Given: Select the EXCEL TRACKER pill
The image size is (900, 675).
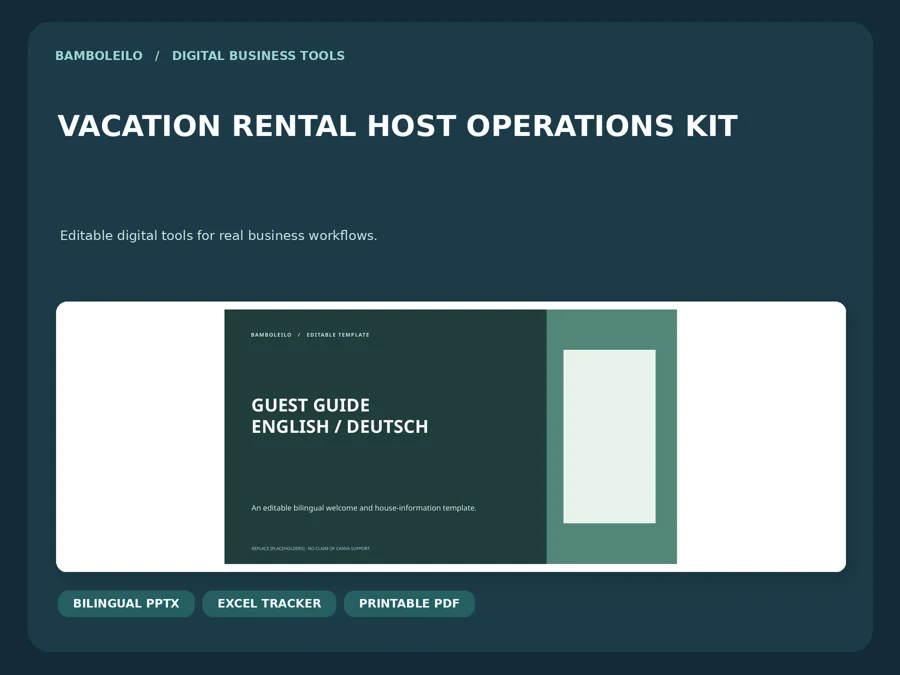Looking at the screenshot, I should coord(269,604).
